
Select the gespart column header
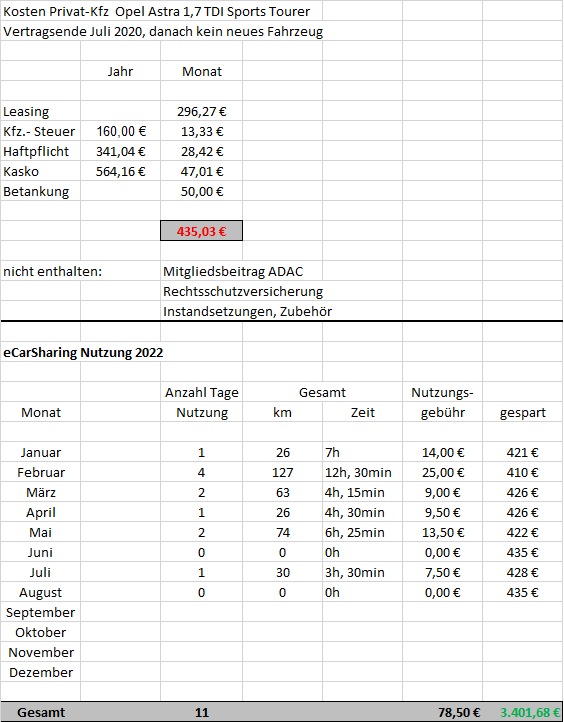click(x=523, y=412)
